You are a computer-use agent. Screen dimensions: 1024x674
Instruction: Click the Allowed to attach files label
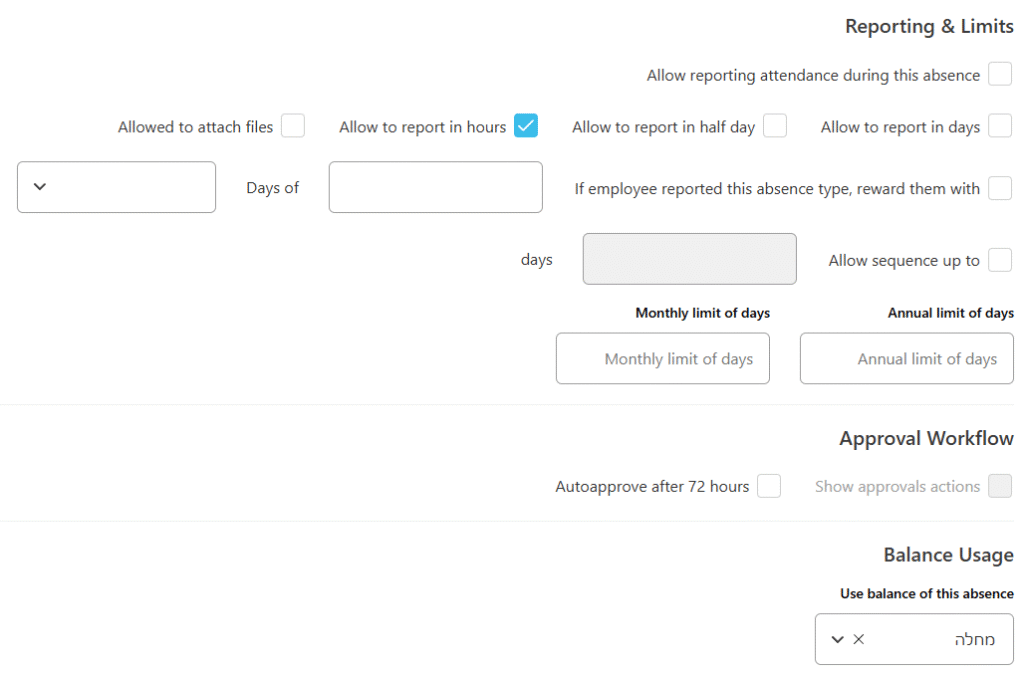pos(195,127)
